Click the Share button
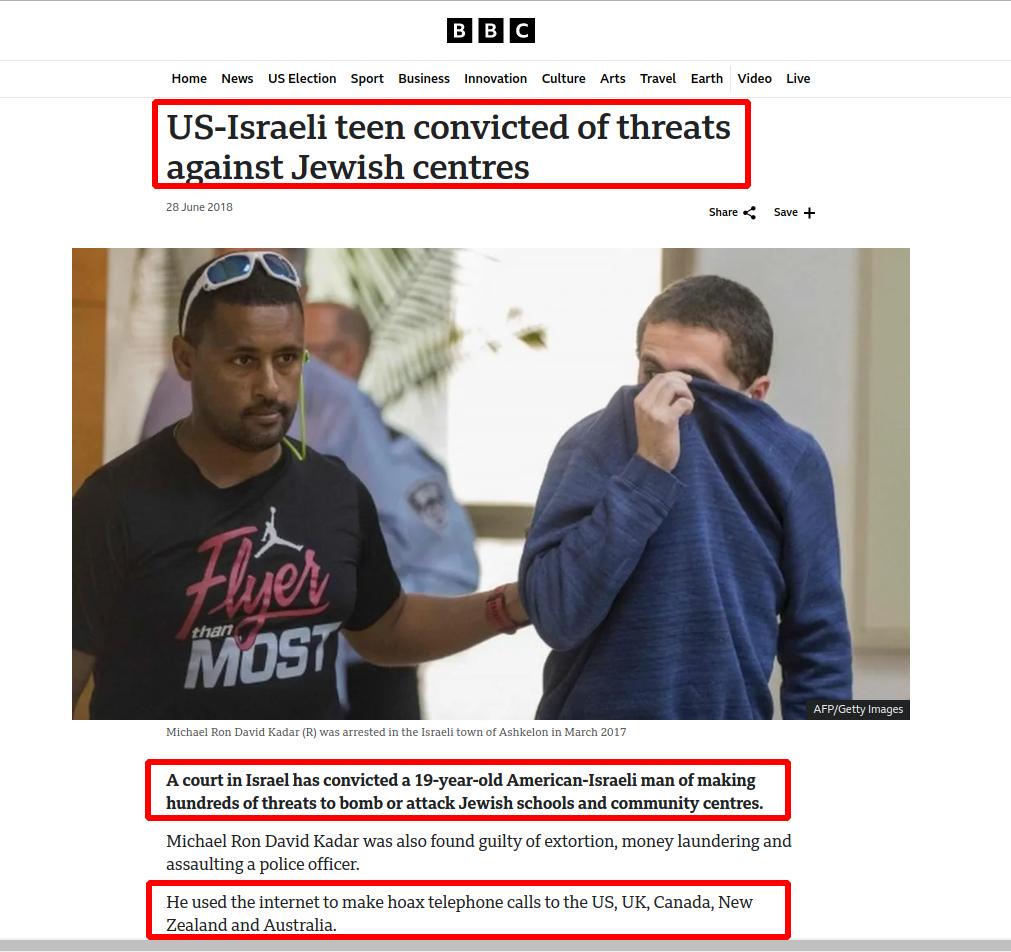The width and height of the screenshot is (1011, 952). click(x=732, y=212)
